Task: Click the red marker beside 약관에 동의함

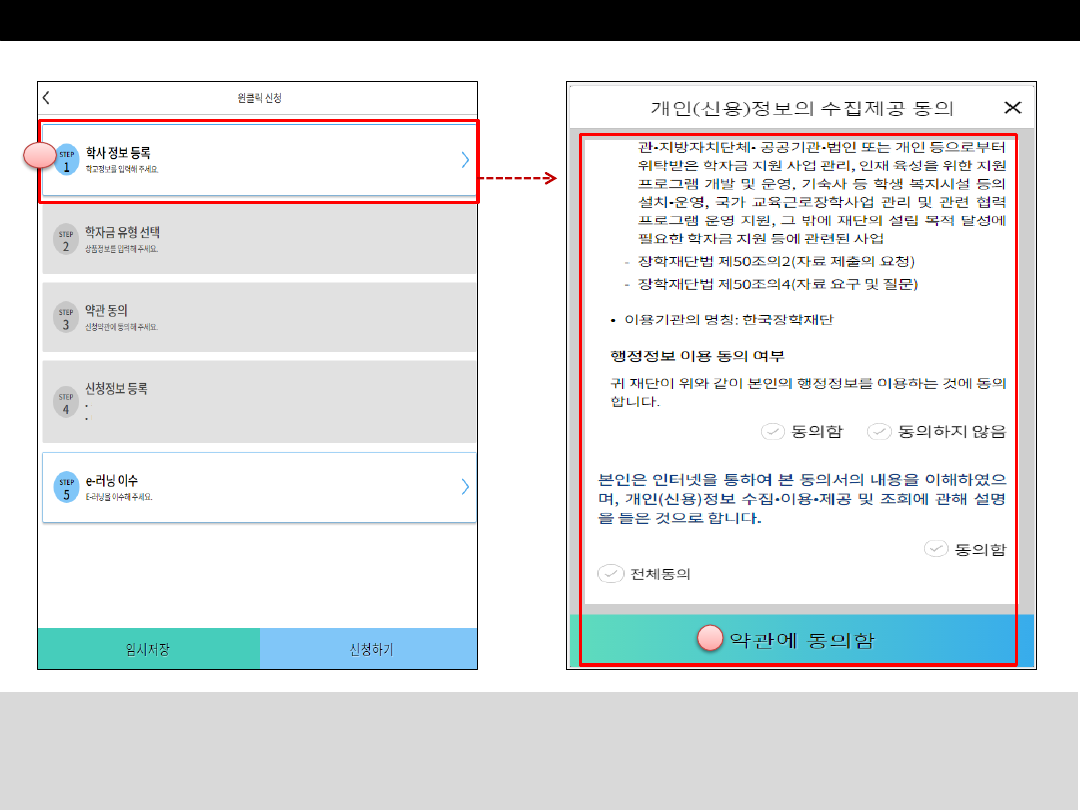Action: coord(710,638)
